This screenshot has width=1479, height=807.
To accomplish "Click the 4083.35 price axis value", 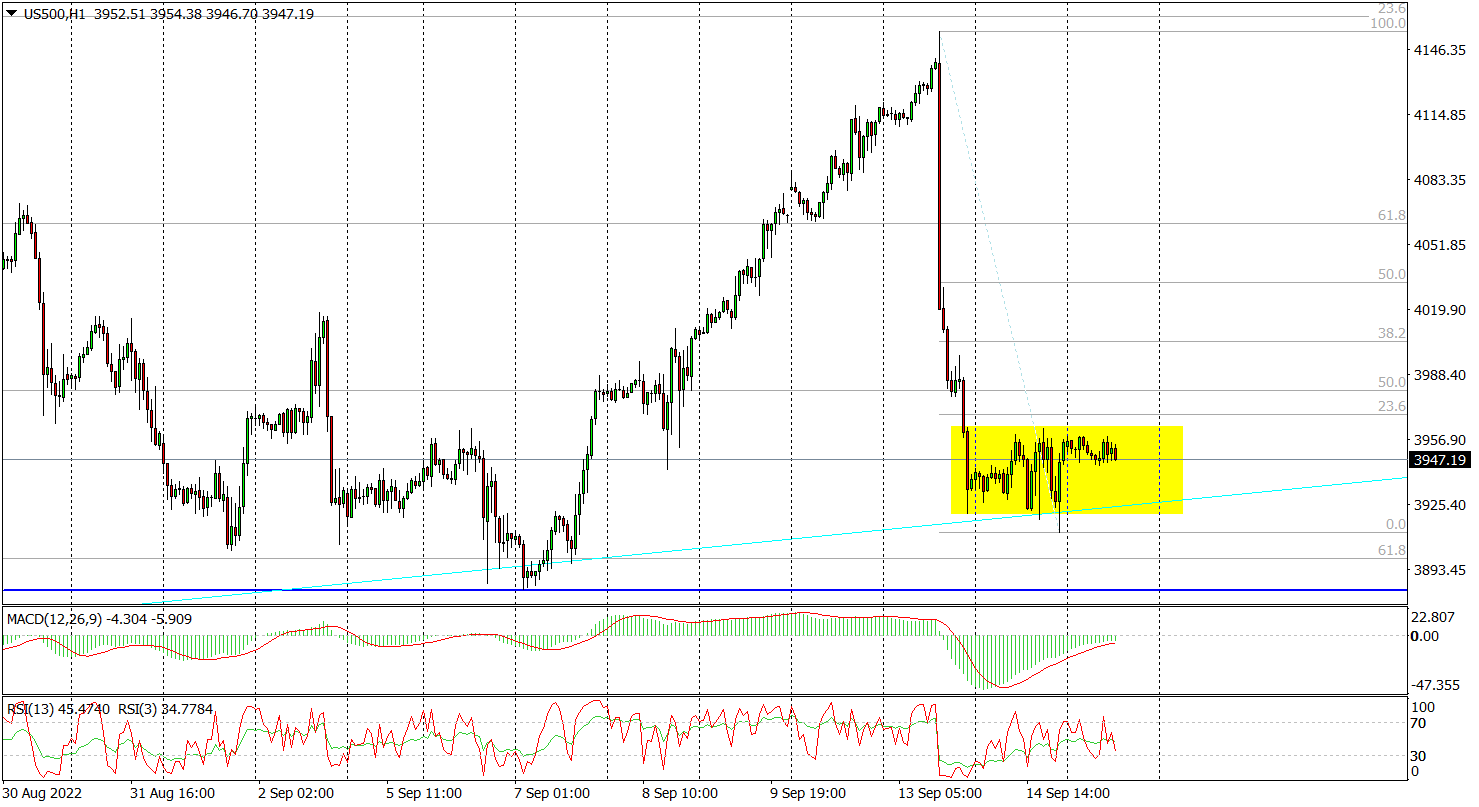I will click(1442, 180).
